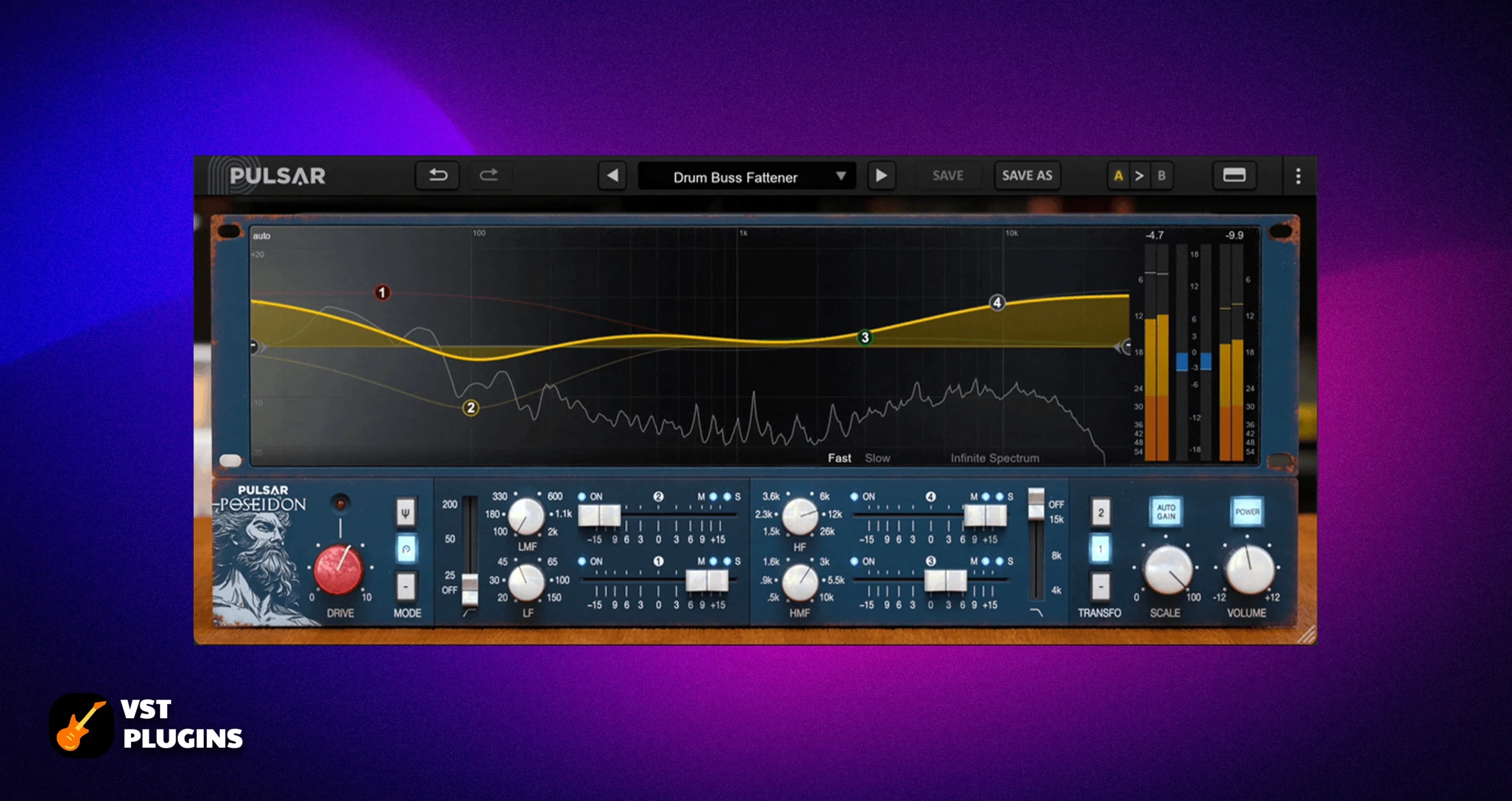Go to previous preset with left arrow
The image size is (1512, 801).
[612, 175]
